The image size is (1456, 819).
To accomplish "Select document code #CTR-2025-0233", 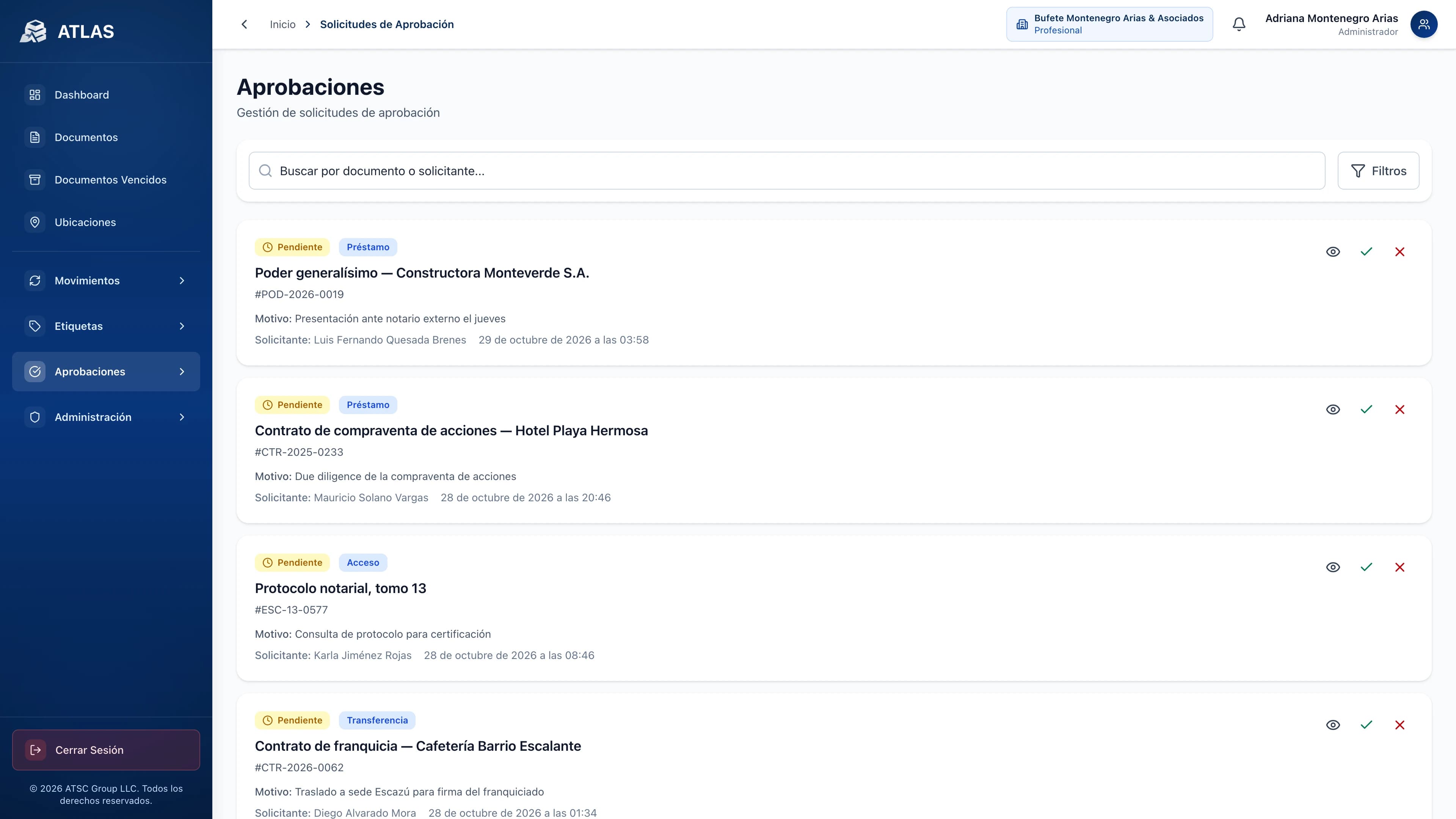I will click(x=299, y=452).
